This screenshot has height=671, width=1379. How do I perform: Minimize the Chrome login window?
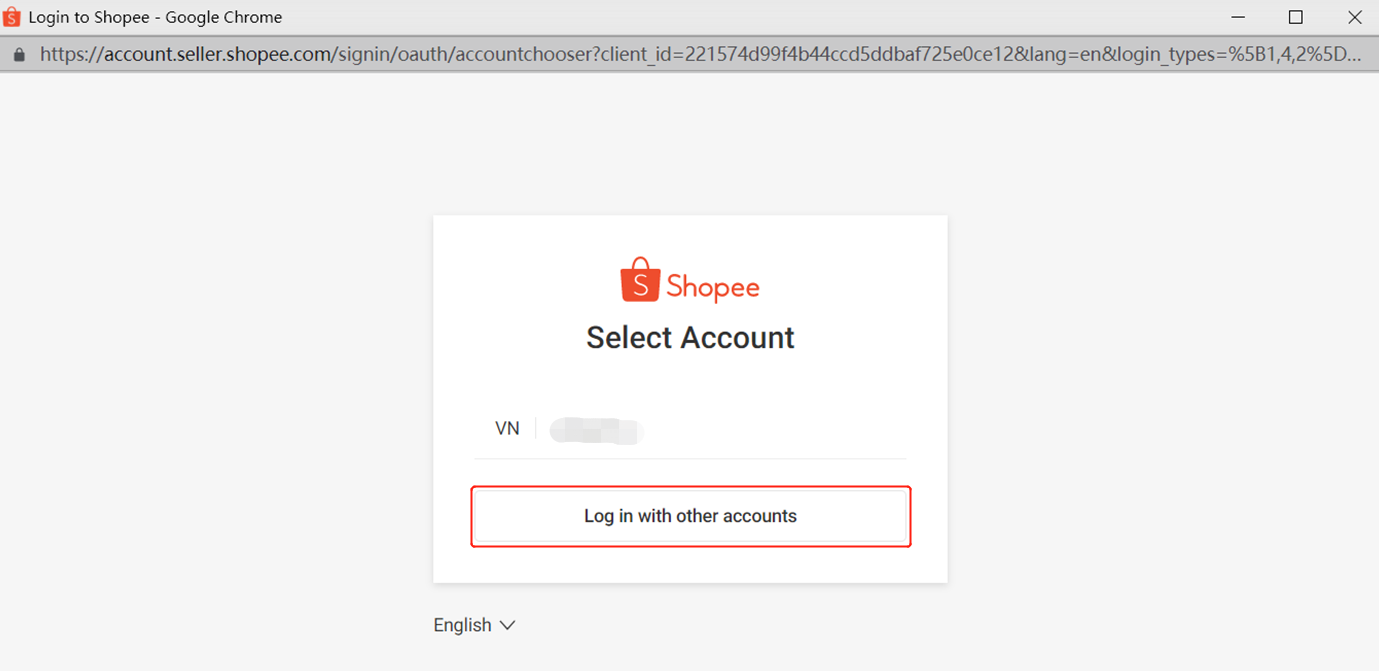[1238, 17]
